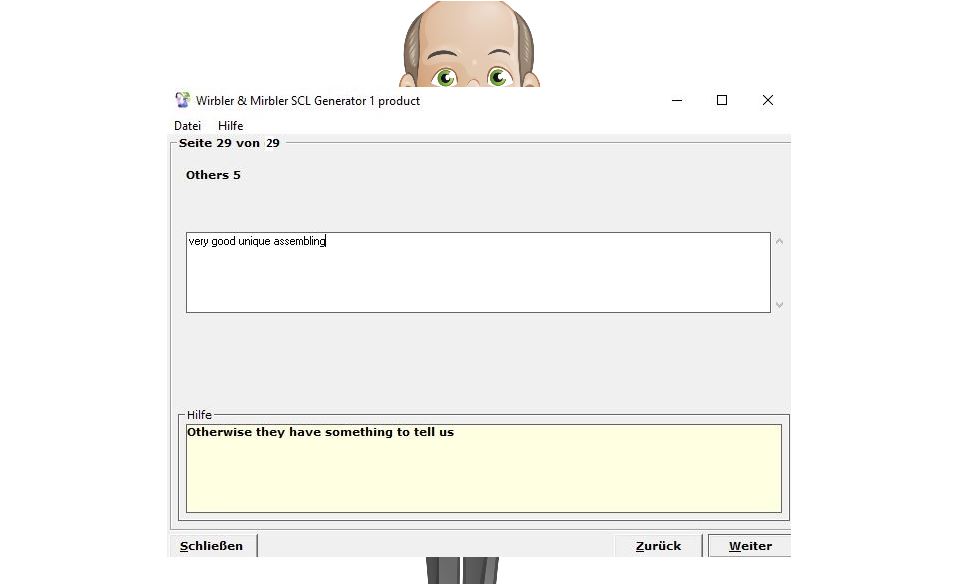The width and height of the screenshot is (957, 584).
Task: Click the text area scroll up arrow
Action: (x=779, y=241)
